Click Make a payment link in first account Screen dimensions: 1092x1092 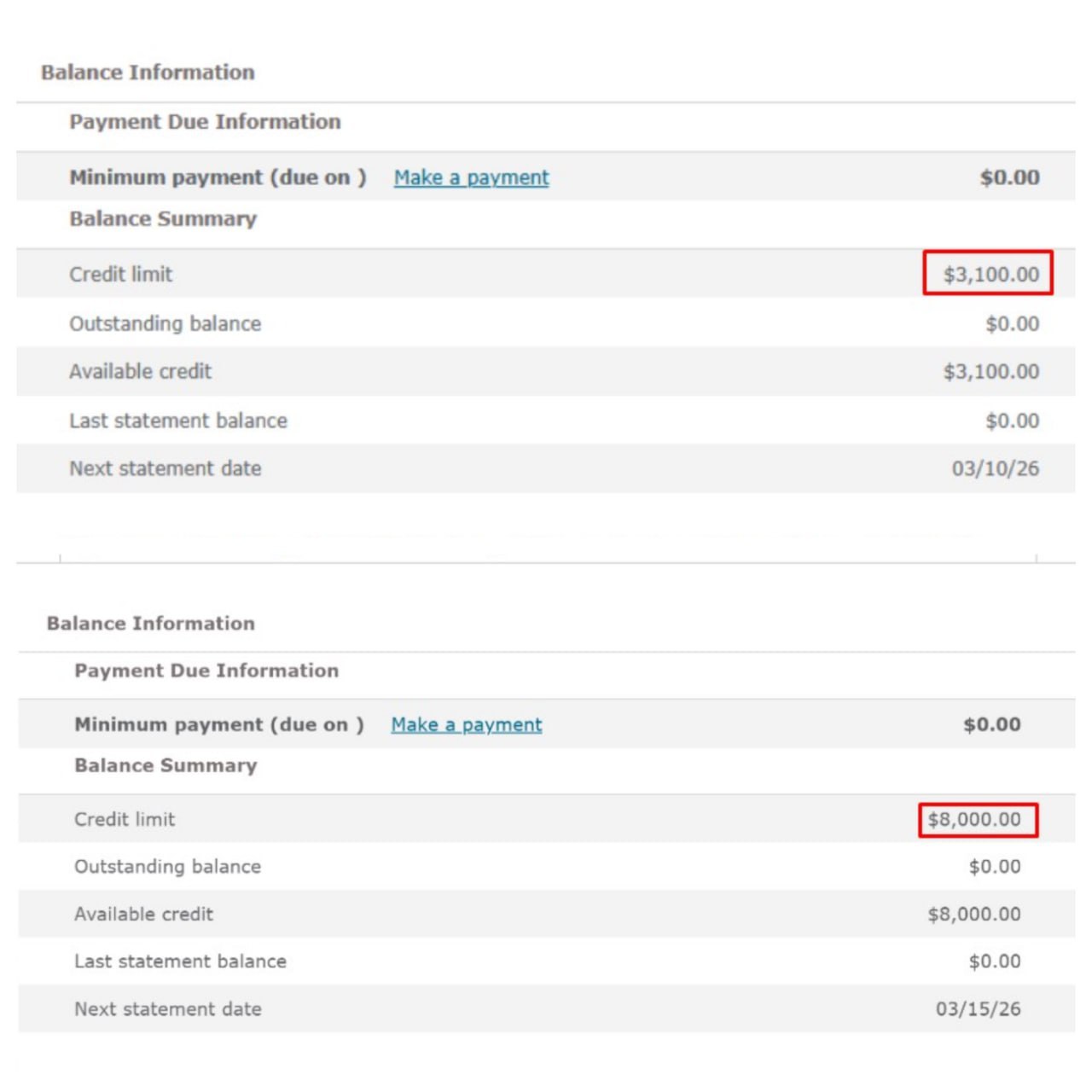click(471, 177)
